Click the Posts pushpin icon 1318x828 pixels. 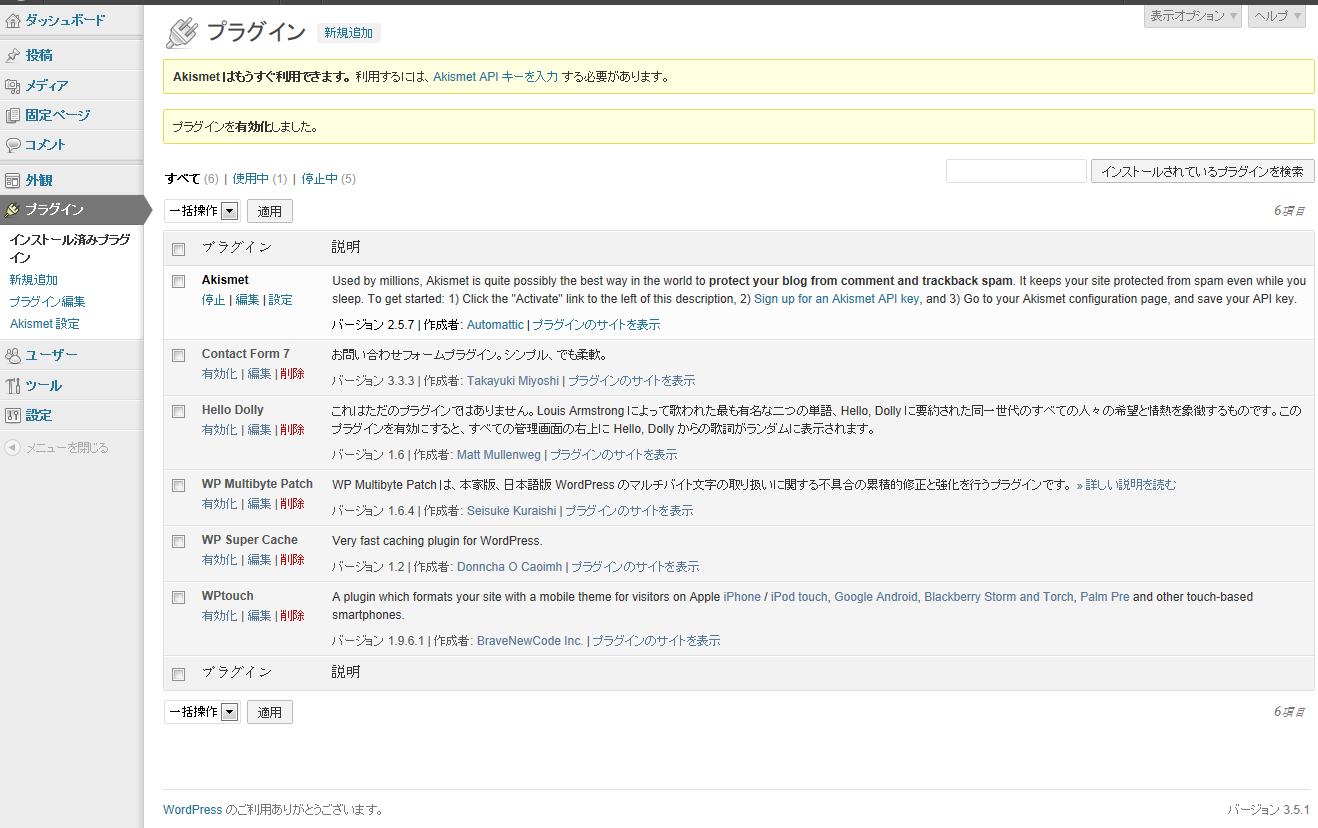coord(13,56)
